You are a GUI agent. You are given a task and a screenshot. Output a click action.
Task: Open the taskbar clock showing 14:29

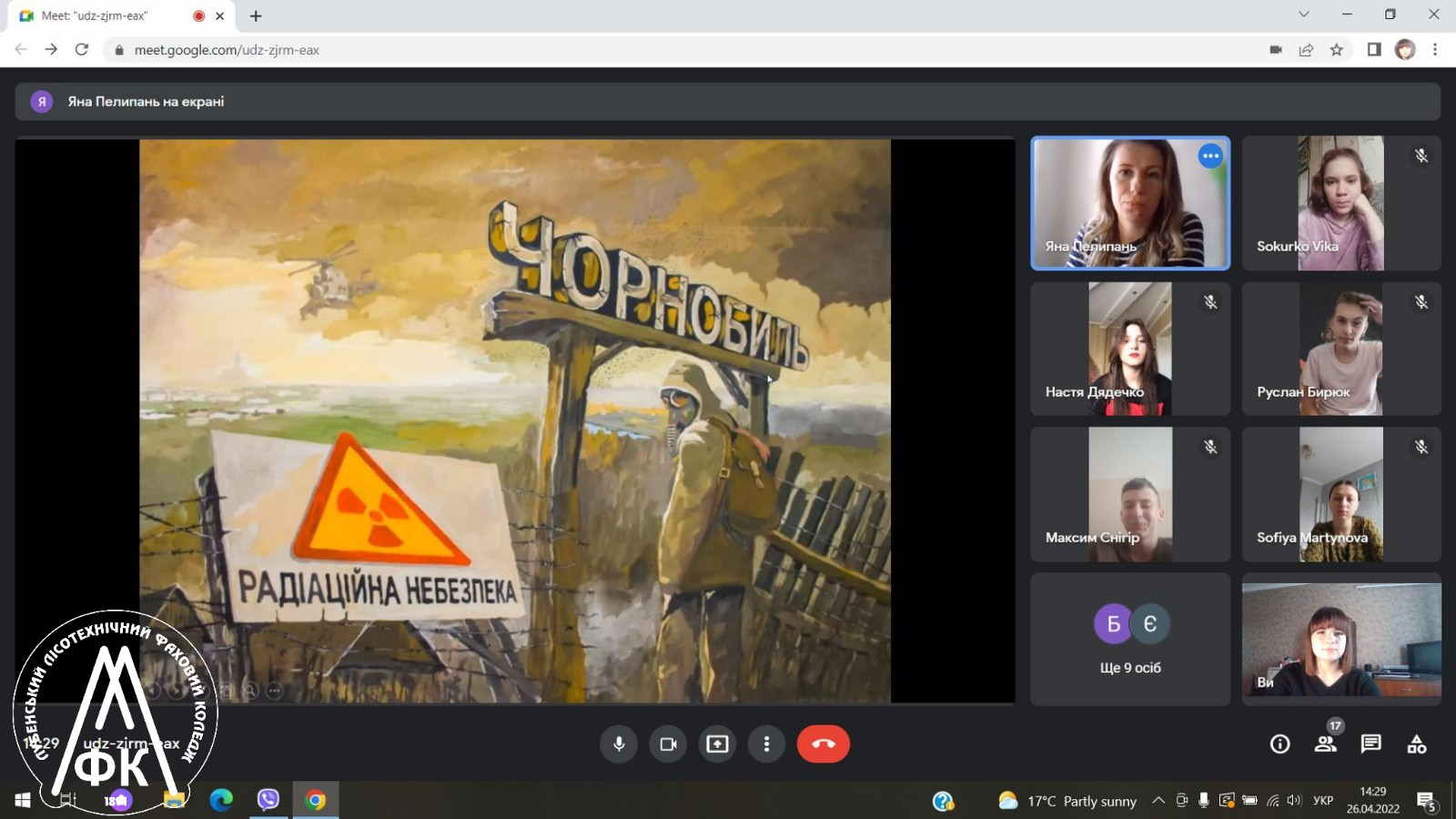coord(1373,800)
